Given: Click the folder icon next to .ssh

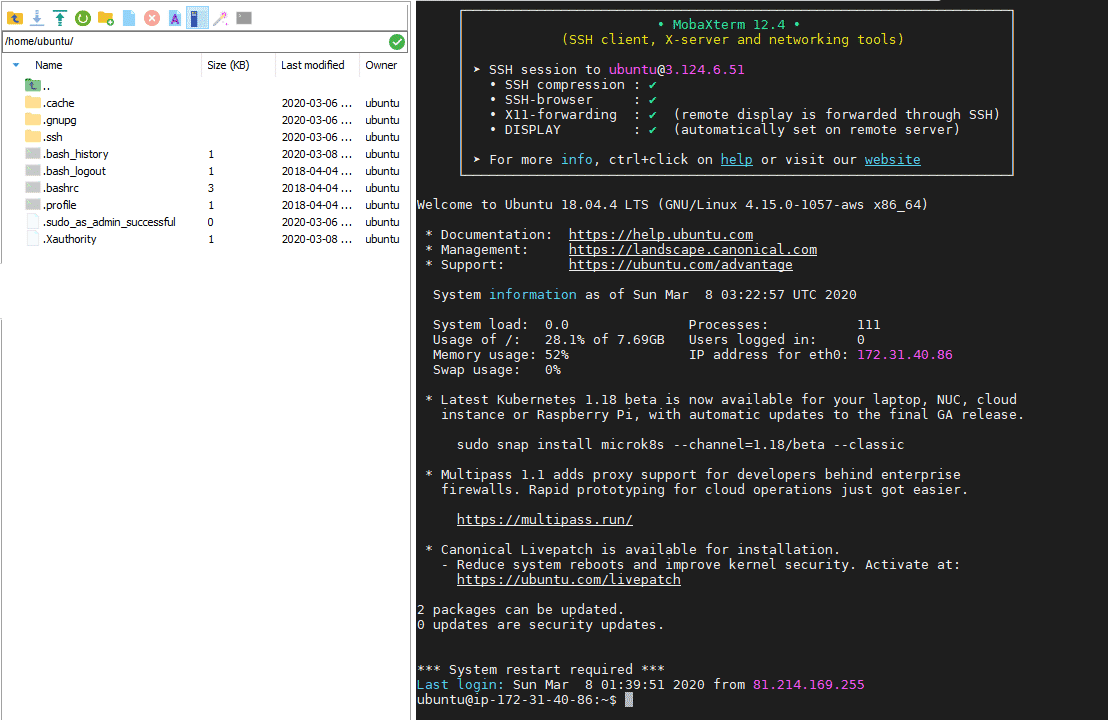Looking at the screenshot, I should click(x=33, y=136).
